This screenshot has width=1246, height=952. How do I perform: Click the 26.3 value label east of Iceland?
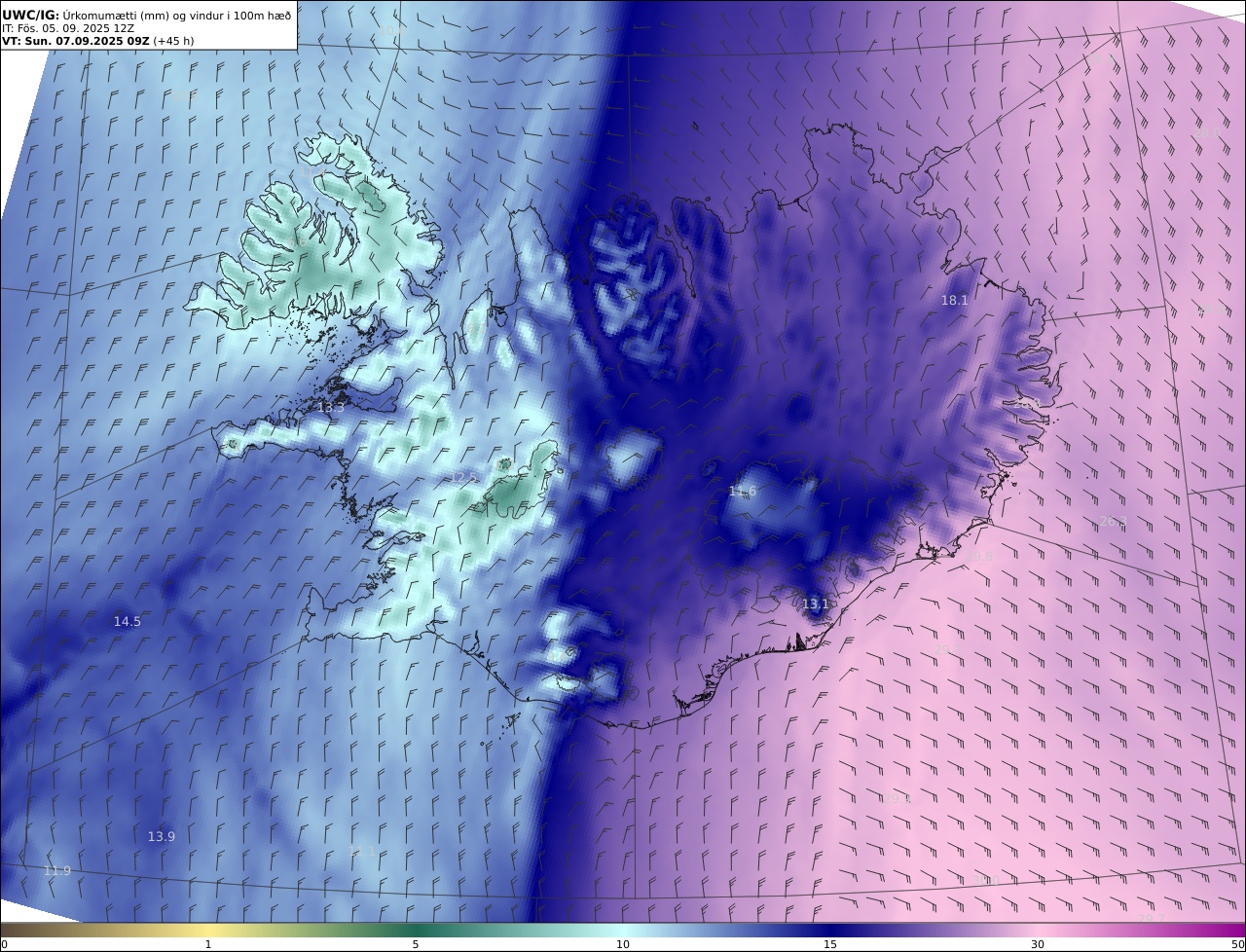tap(1113, 522)
